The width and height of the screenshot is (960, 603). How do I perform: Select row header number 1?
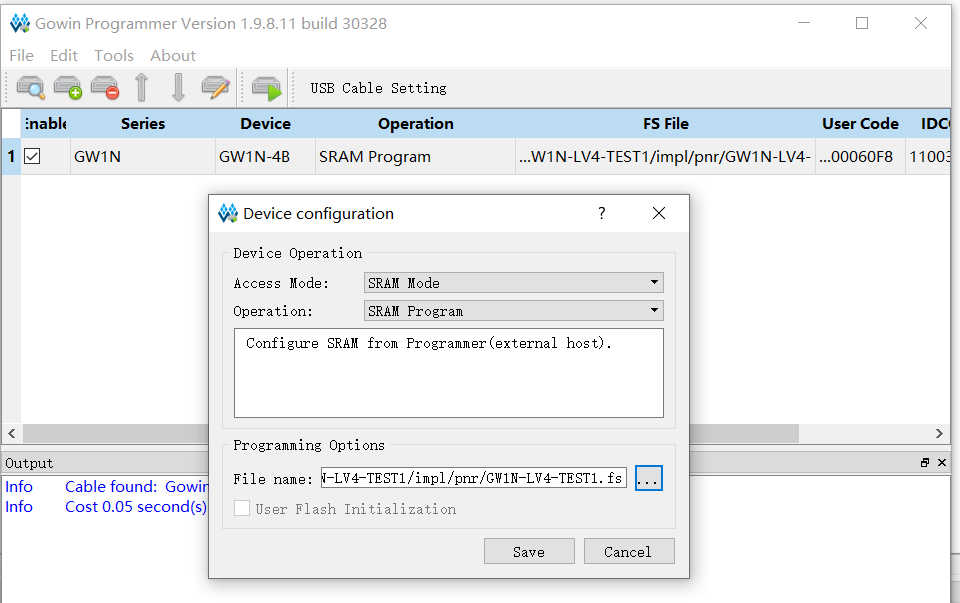11,157
